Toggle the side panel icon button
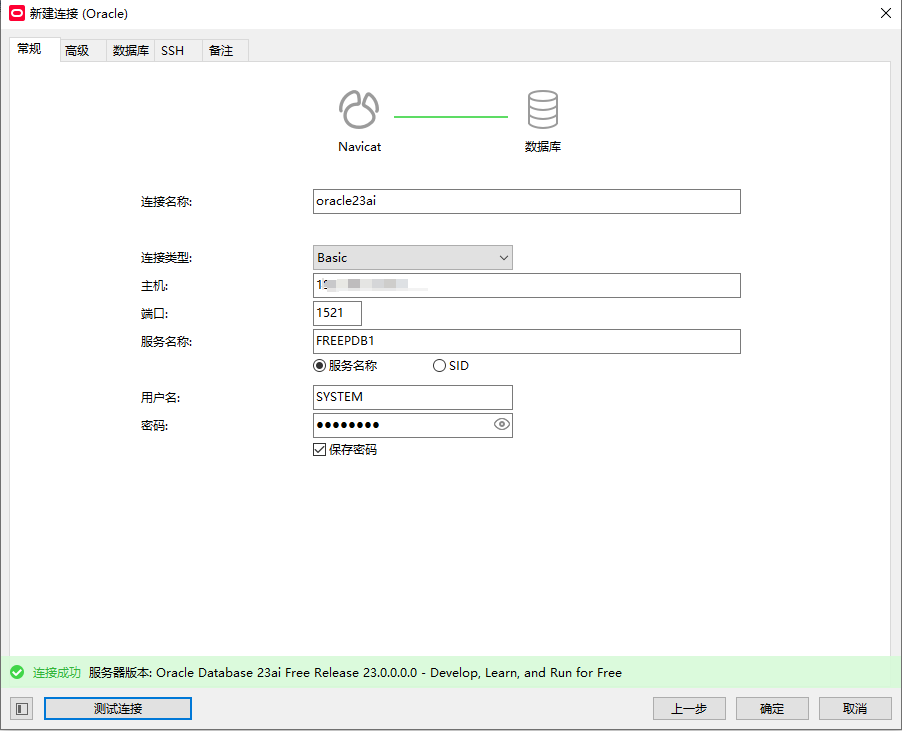902x731 pixels. point(22,709)
